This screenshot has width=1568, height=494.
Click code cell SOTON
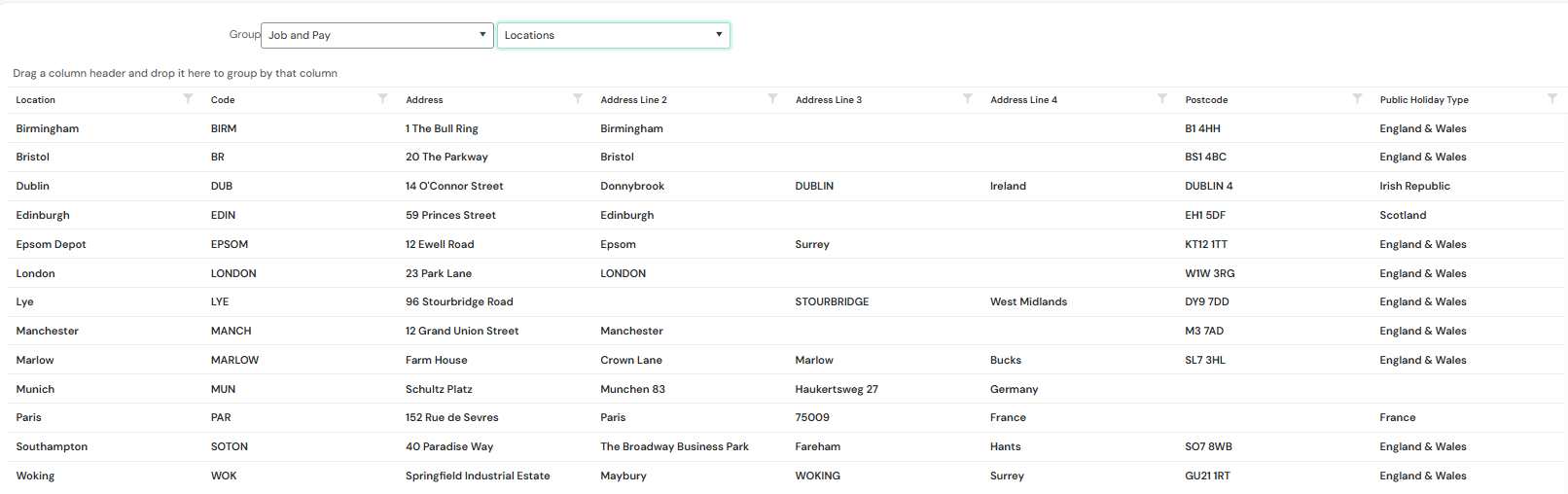(230, 446)
